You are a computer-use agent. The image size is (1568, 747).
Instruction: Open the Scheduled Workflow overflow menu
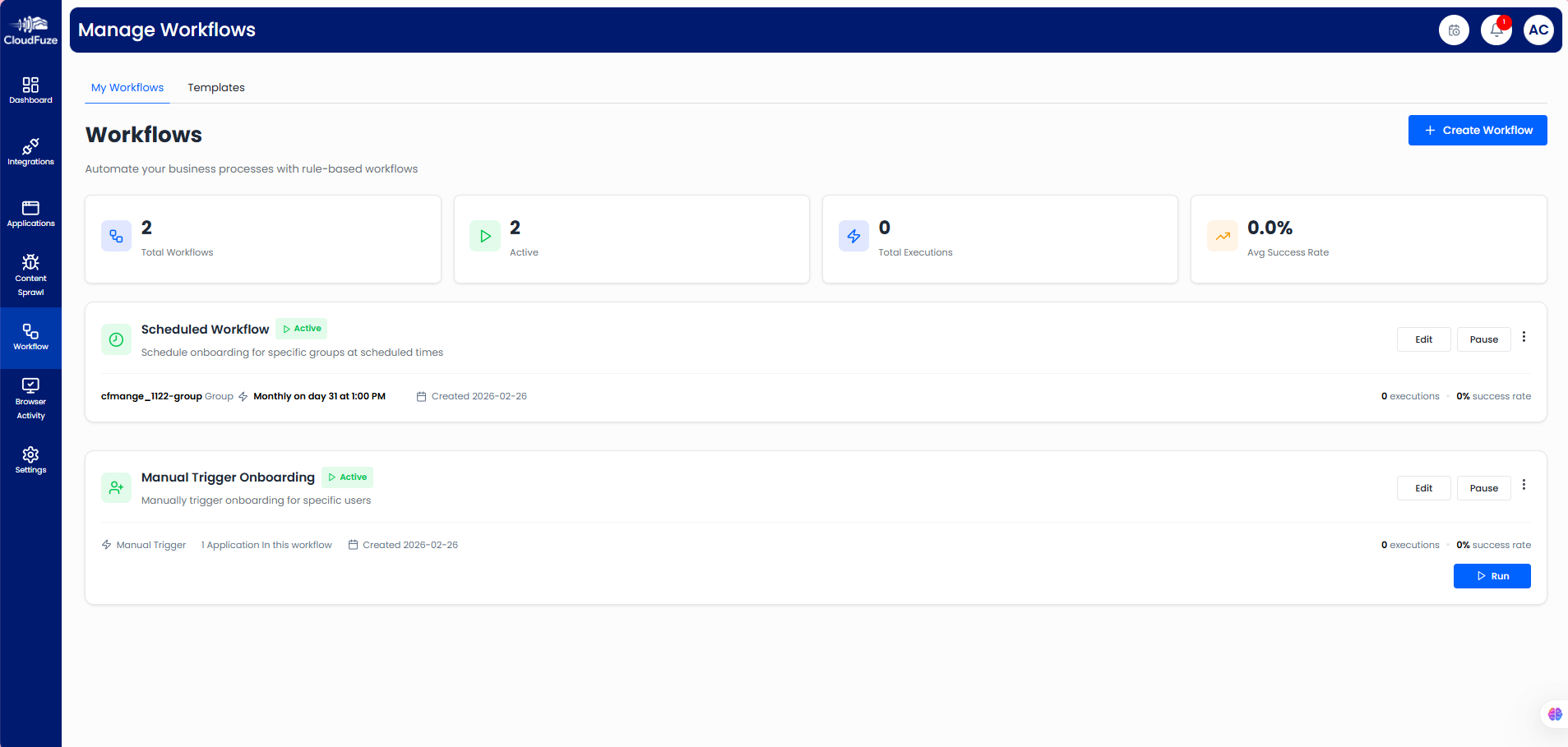click(1524, 336)
